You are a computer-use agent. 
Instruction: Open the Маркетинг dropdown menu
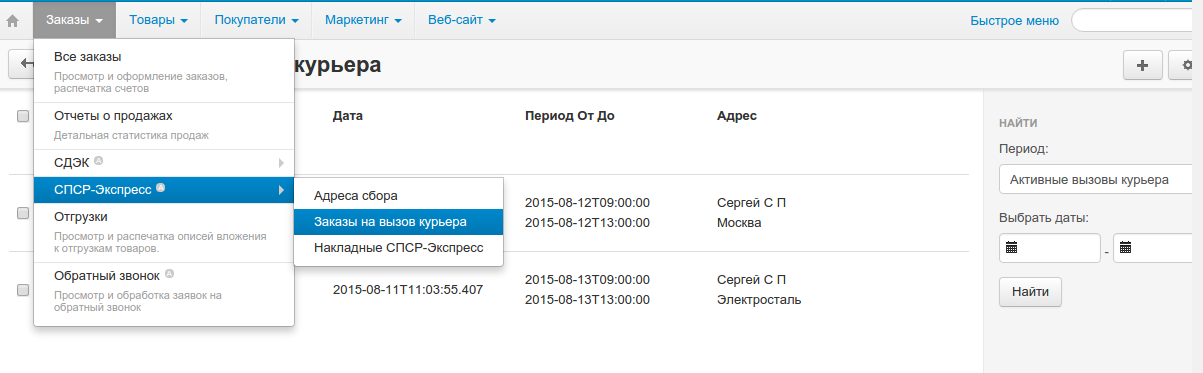click(363, 20)
